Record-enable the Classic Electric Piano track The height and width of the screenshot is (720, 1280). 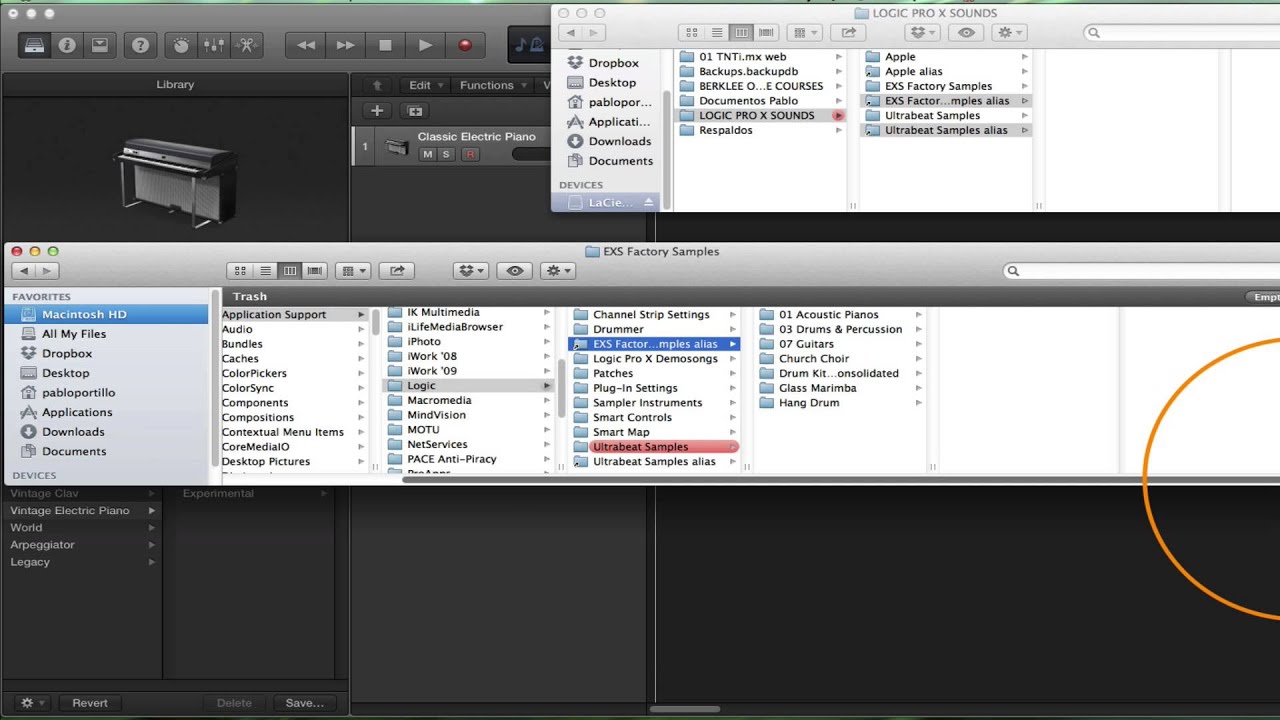(x=469, y=154)
